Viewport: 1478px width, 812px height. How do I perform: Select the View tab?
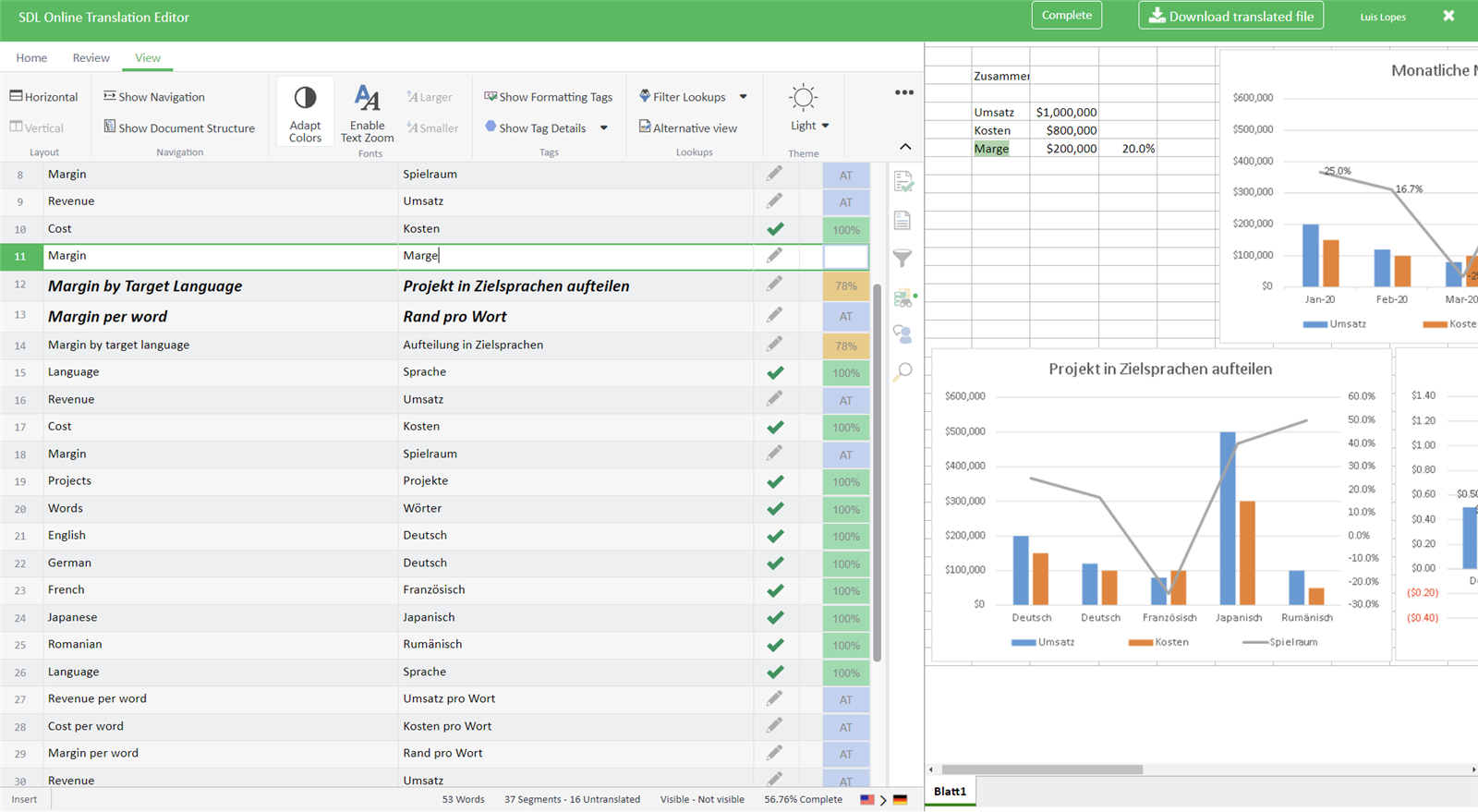148,57
